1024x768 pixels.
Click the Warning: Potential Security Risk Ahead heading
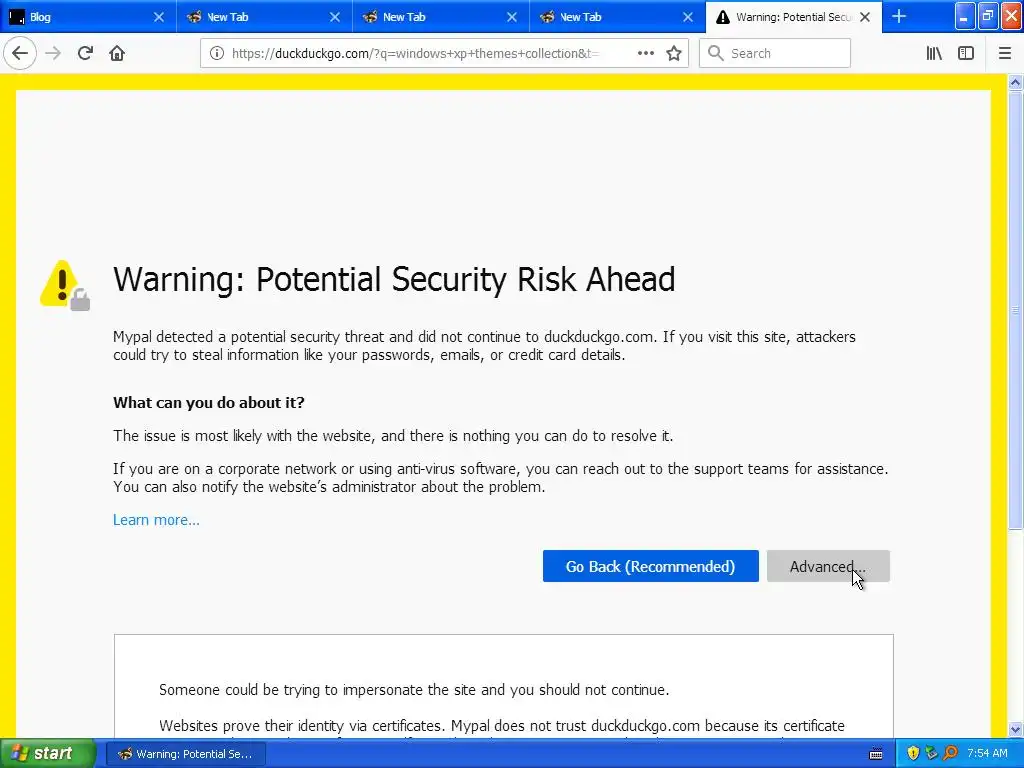pyautogui.click(x=394, y=280)
